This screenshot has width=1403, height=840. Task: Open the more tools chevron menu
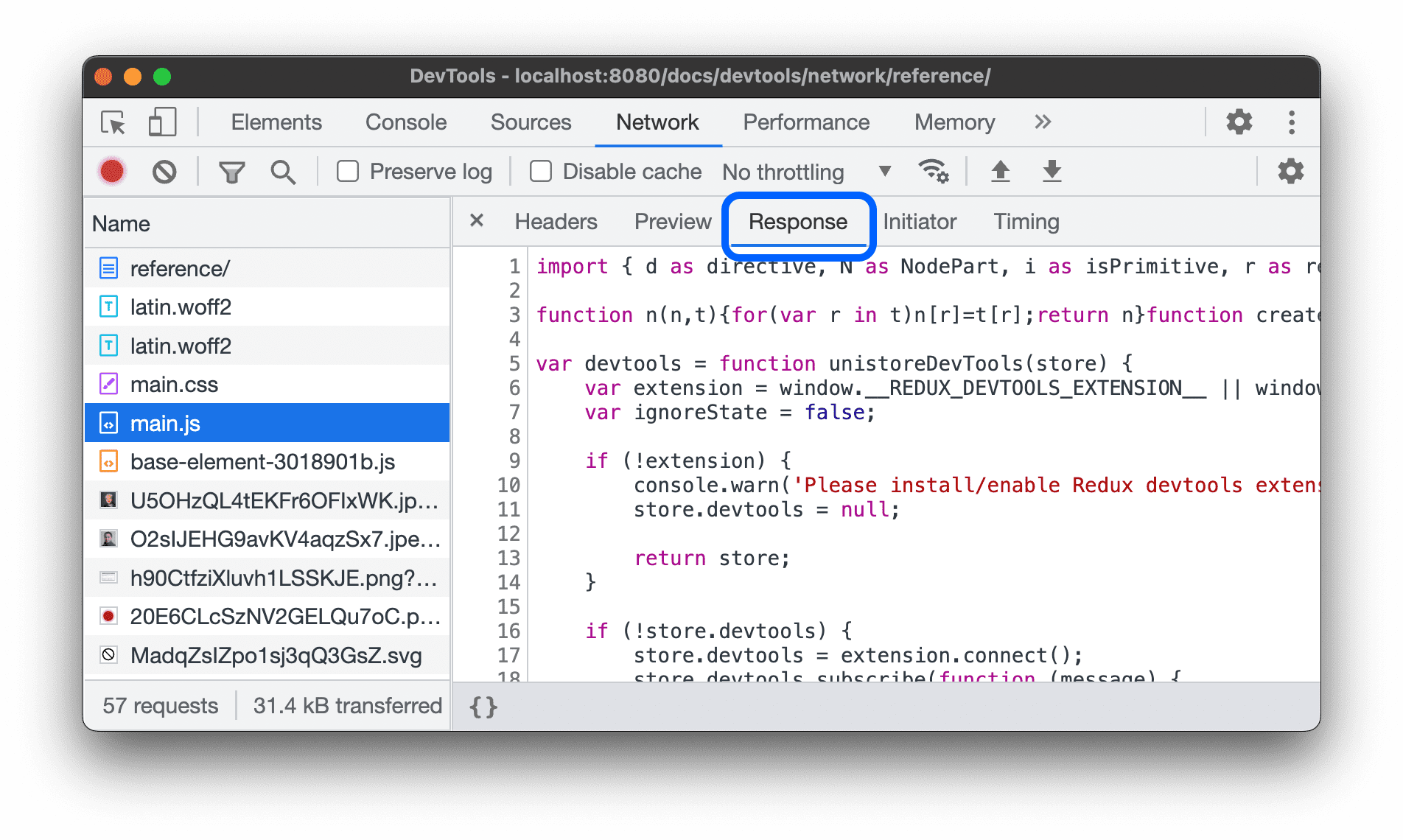tap(1042, 122)
